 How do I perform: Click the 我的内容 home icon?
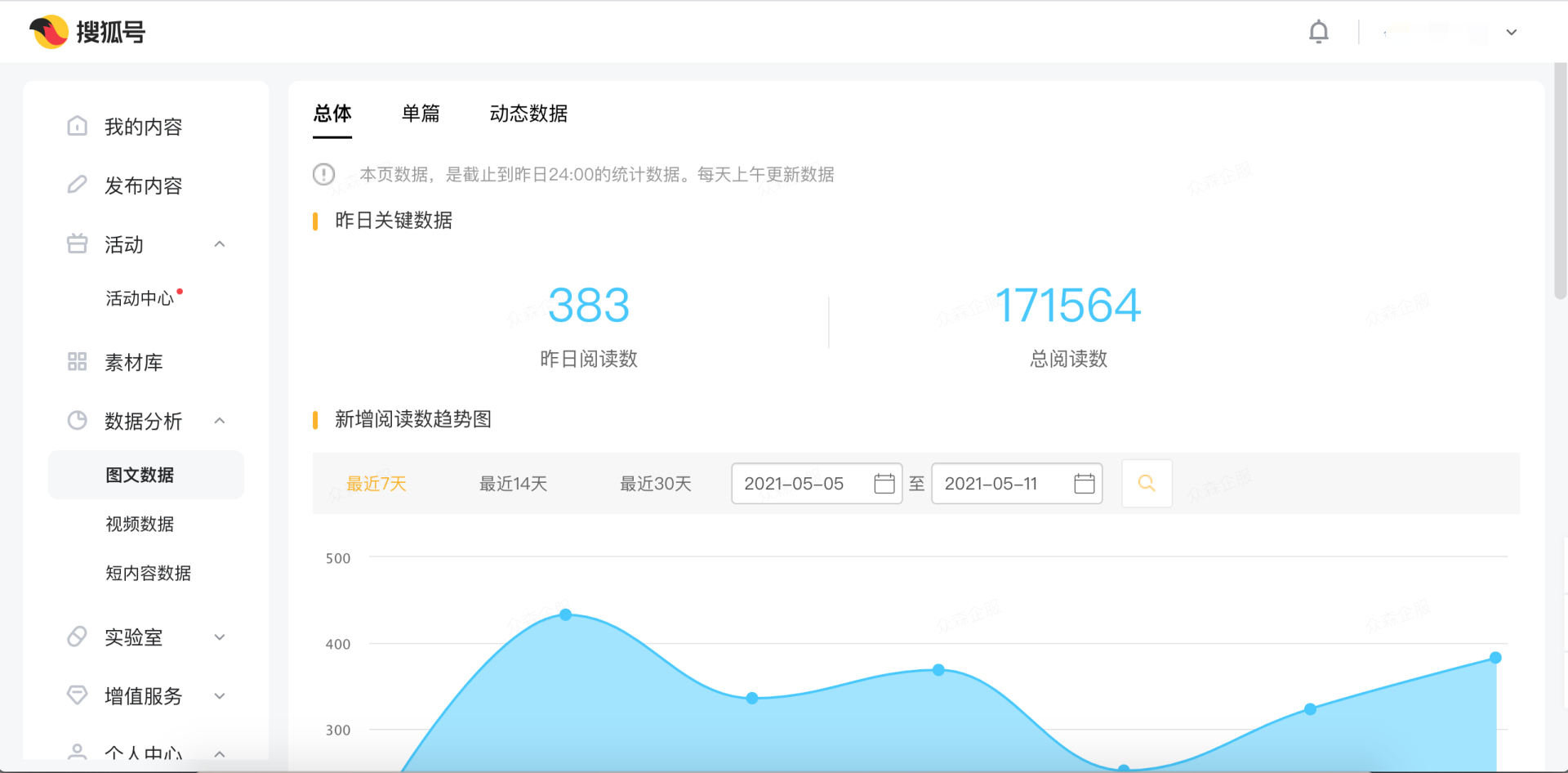pyautogui.click(x=77, y=126)
